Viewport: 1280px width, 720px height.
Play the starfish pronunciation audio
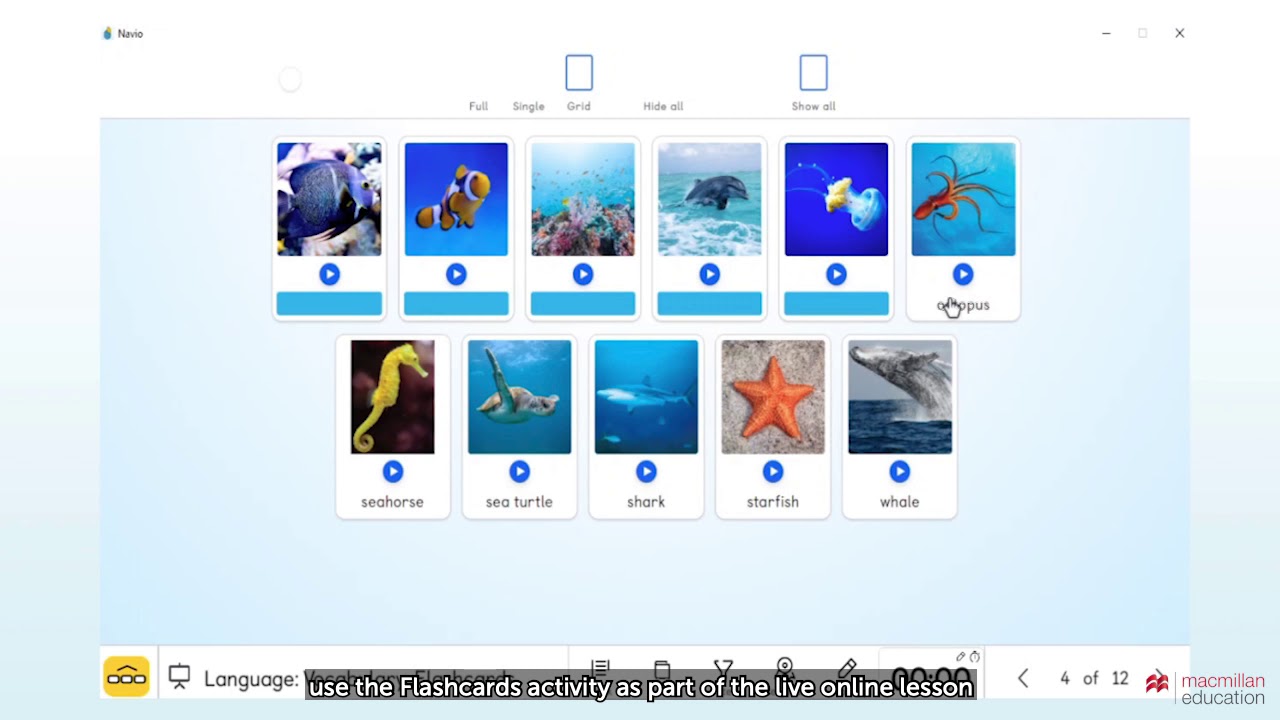tap(773, 471)
